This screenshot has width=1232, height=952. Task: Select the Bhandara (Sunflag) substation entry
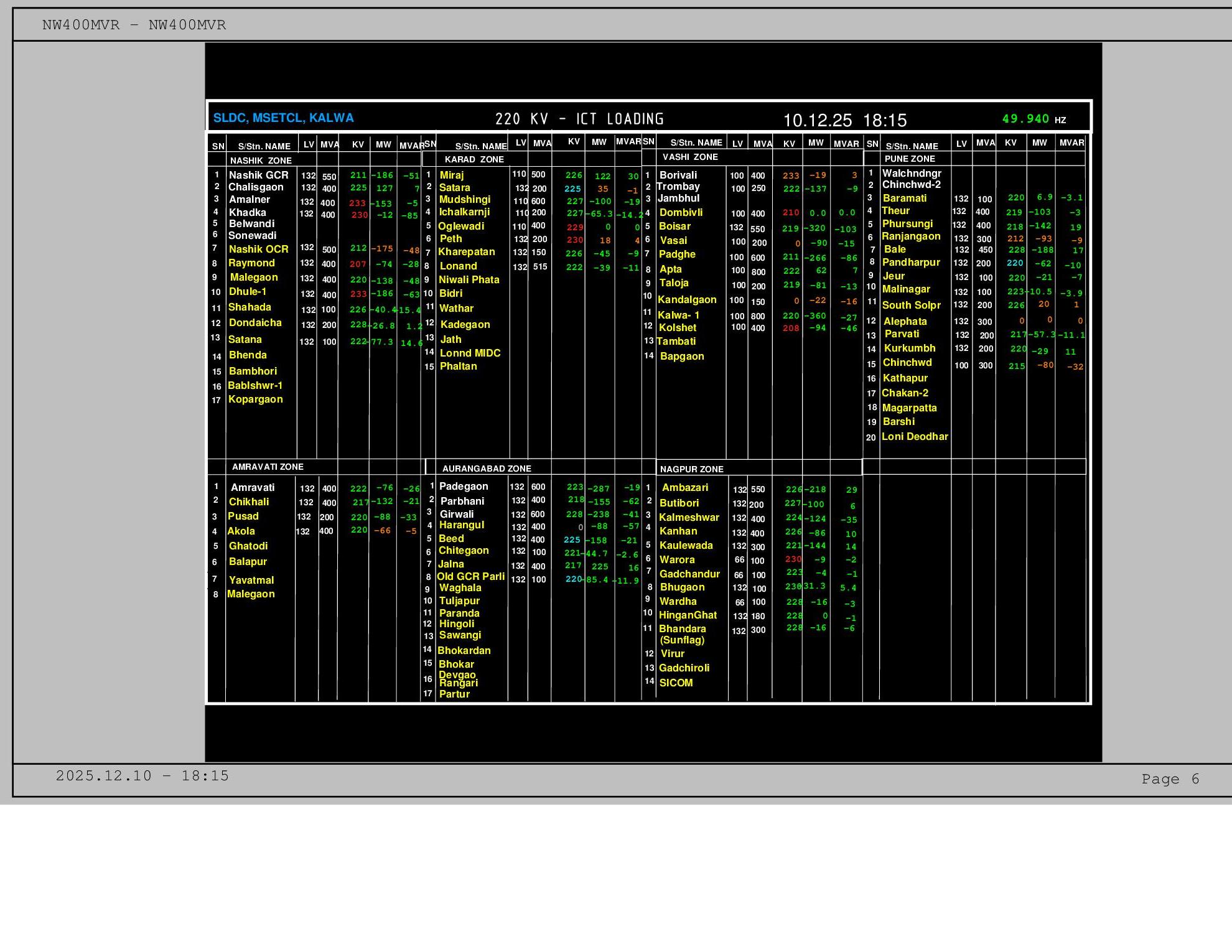(x=682, y=634)
